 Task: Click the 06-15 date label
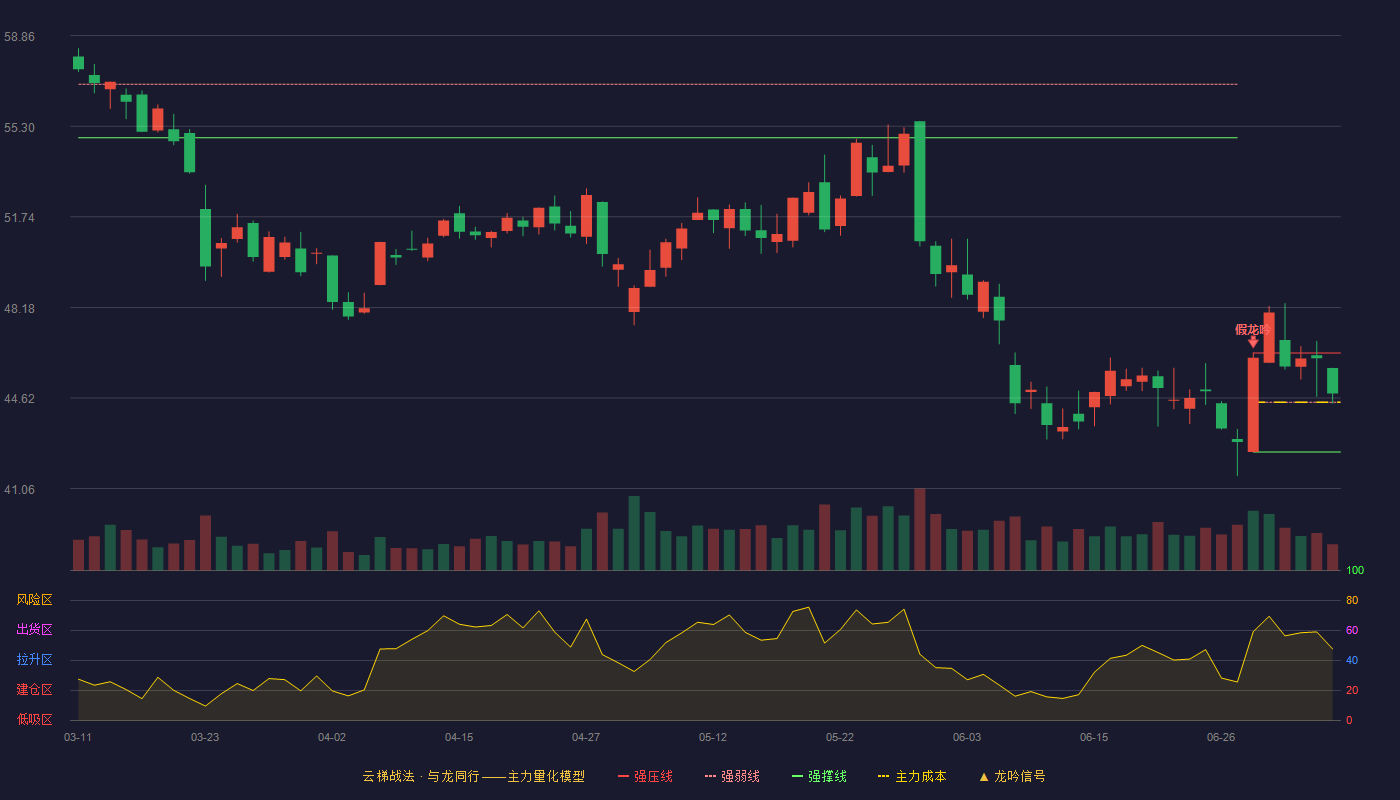click(1094, 737)
